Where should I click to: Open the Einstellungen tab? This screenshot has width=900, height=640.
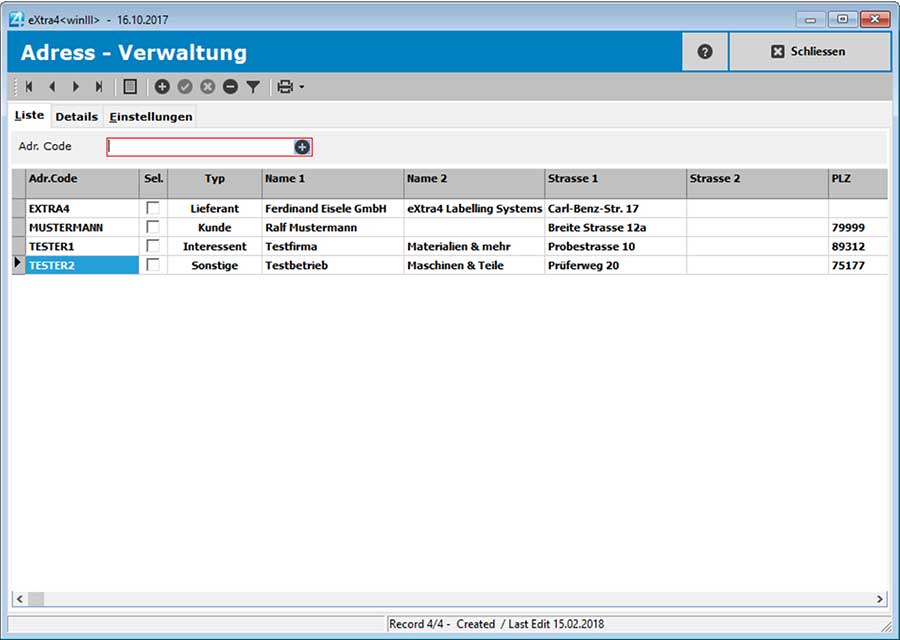pos(150,116)
